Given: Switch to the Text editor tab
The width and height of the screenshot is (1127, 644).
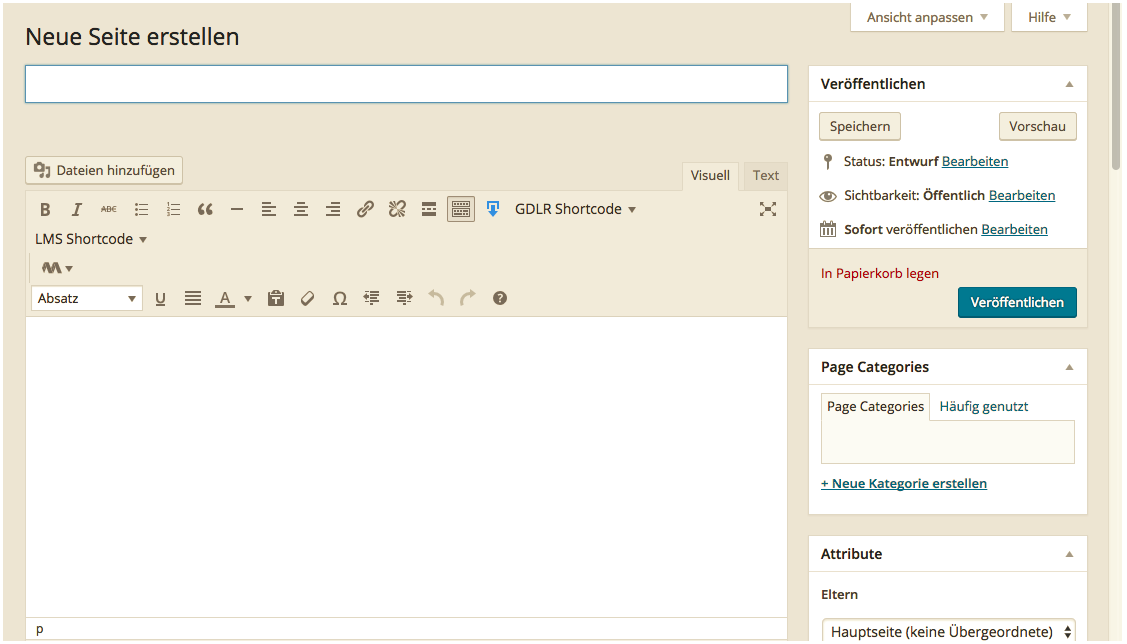Looking at the screenshot, I should [766, 176].
